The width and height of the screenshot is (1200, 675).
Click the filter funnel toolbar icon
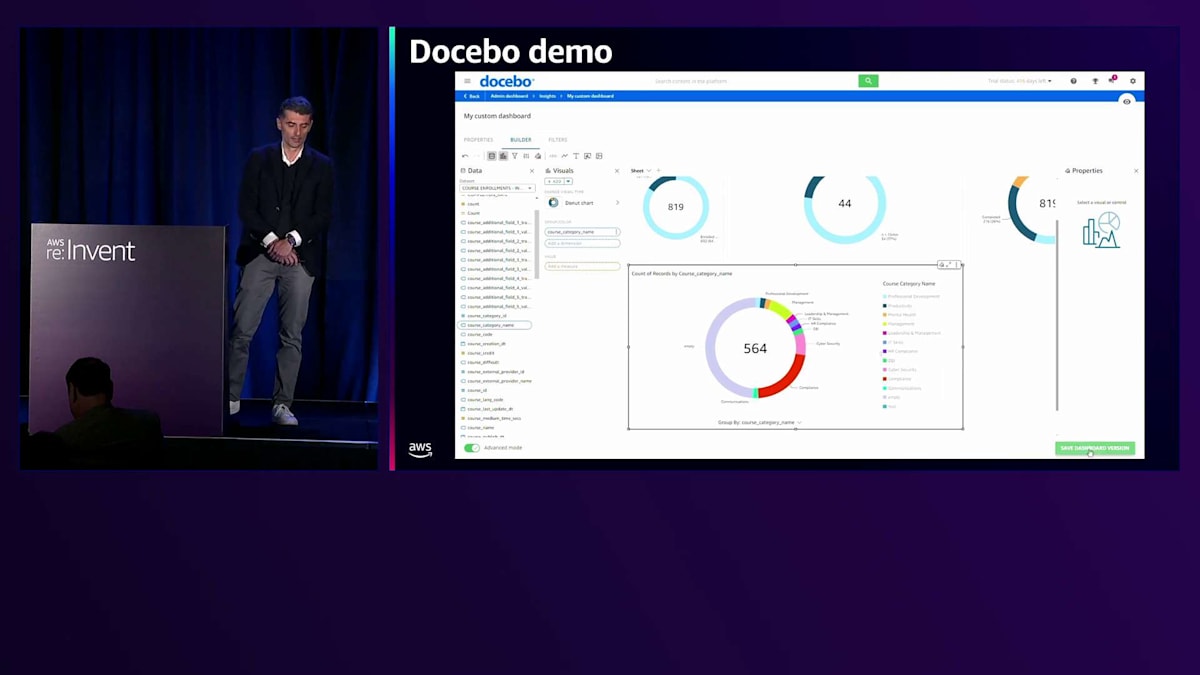point(515,156)
